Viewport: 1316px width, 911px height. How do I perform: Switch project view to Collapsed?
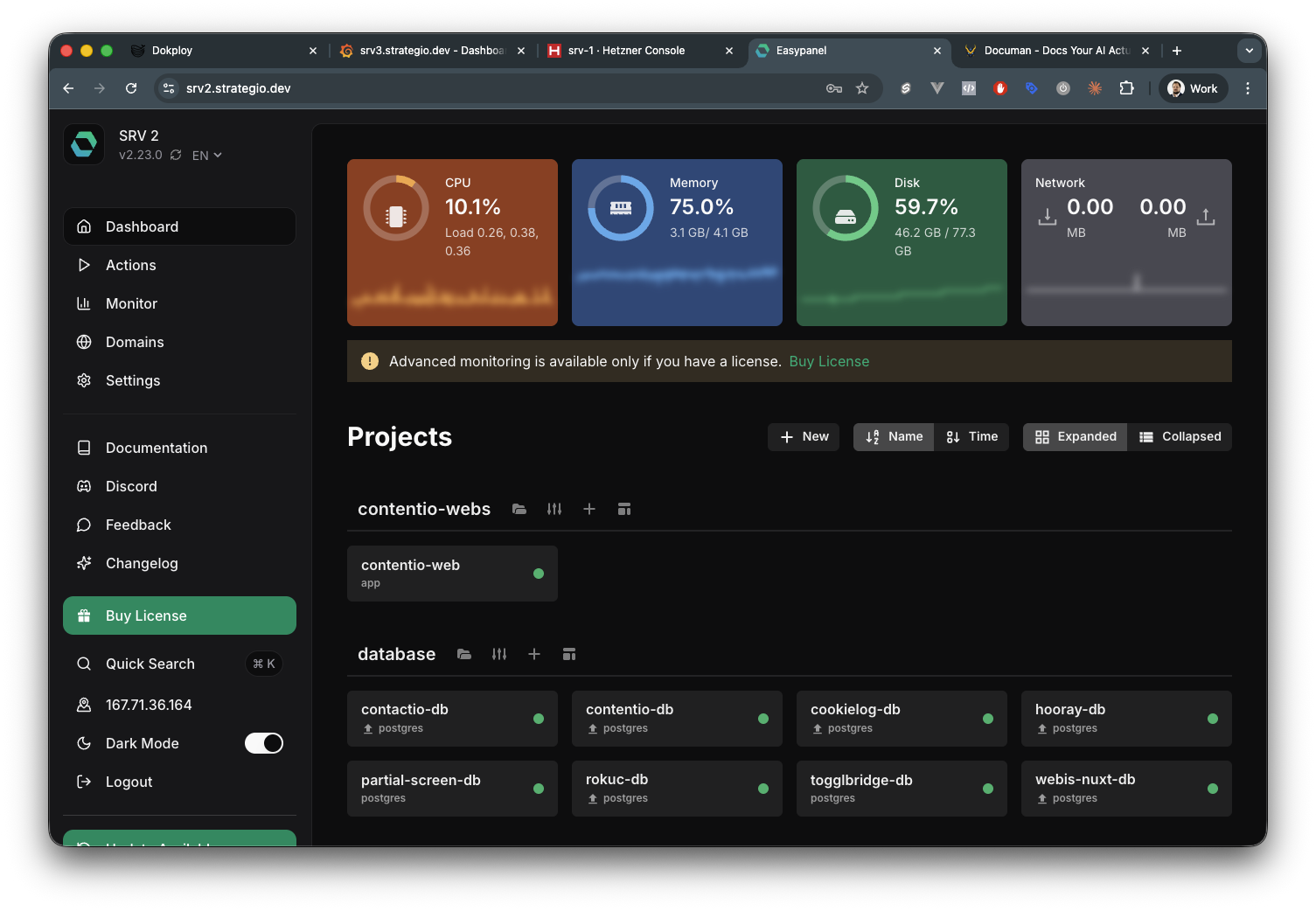pos(1180,436)
